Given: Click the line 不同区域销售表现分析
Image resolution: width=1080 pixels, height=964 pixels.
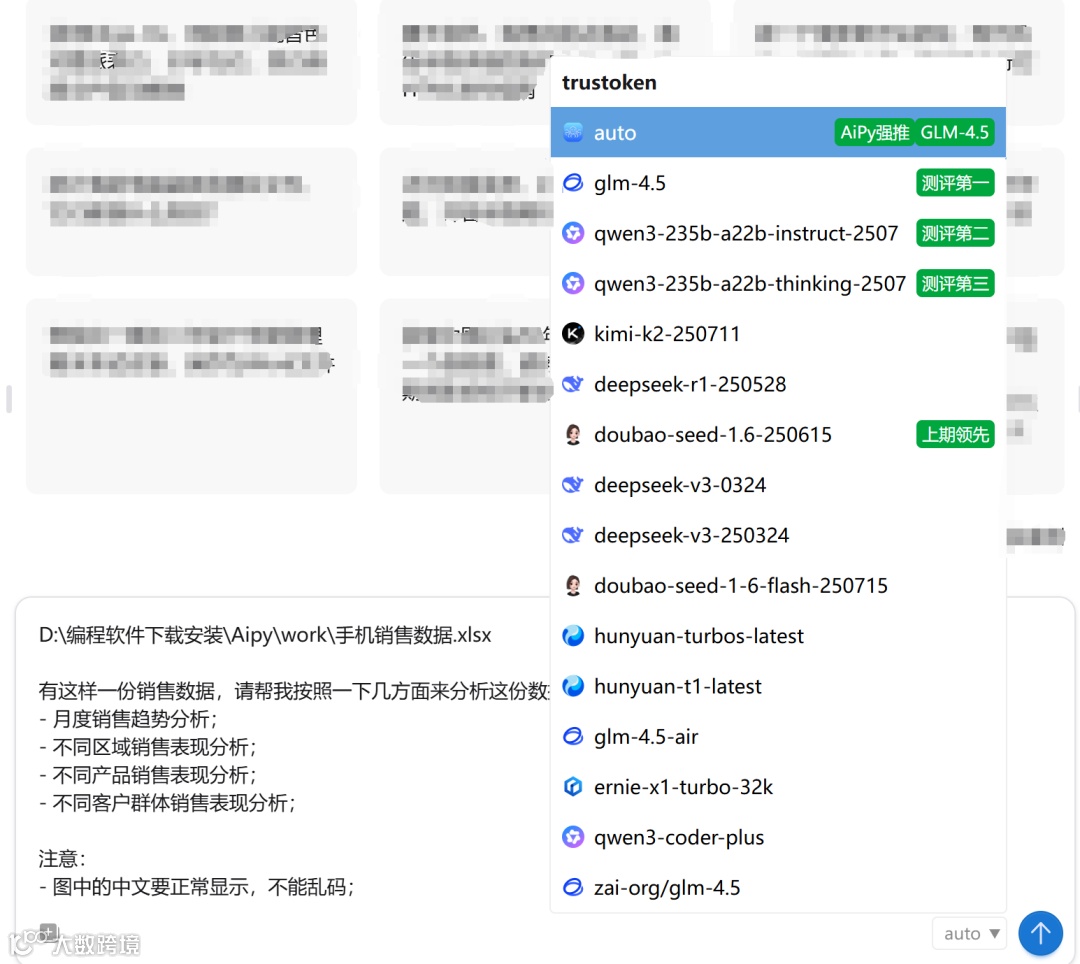Looking at the screenshot, I should point(147,747).
